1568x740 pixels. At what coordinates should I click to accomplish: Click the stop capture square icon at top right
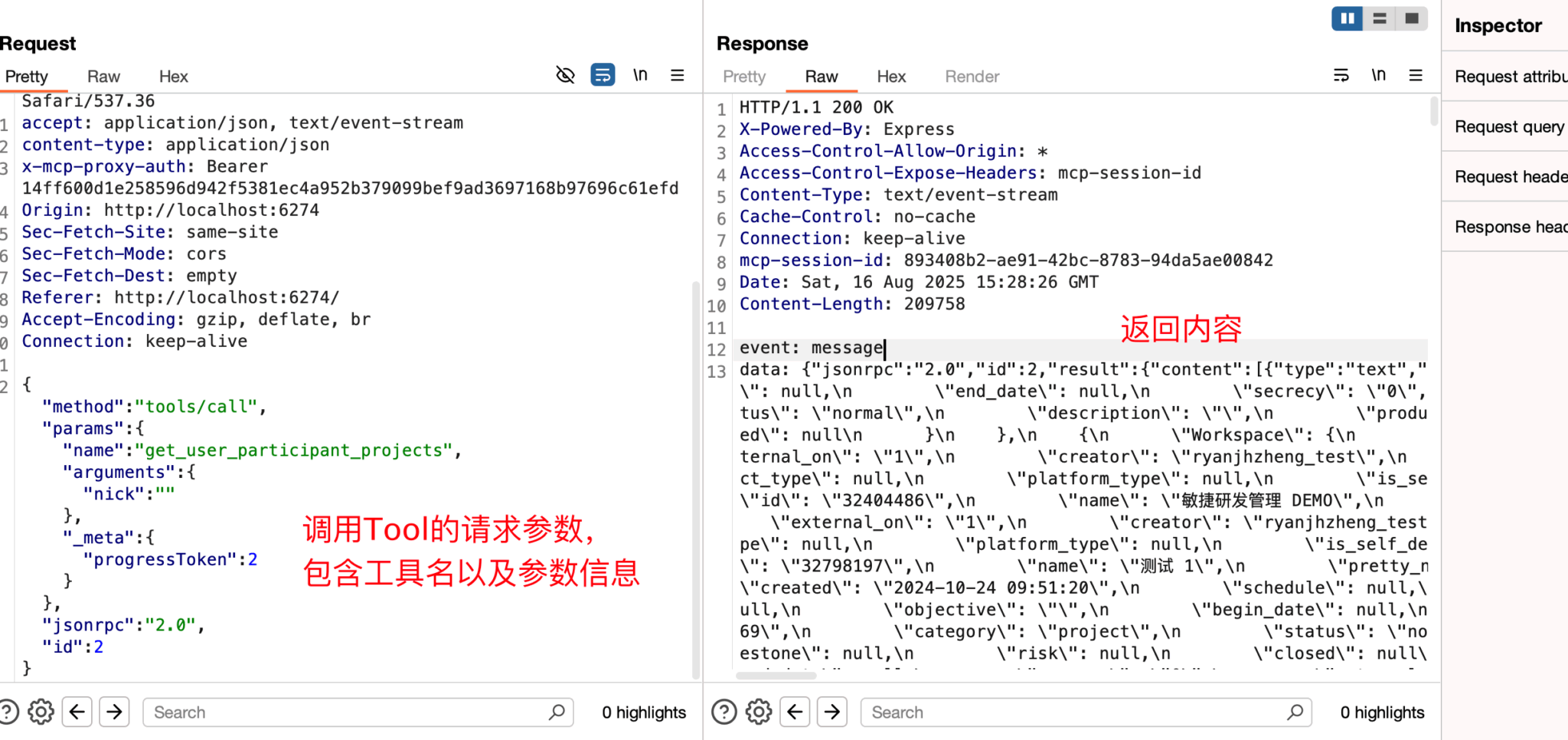(1412, 18)
